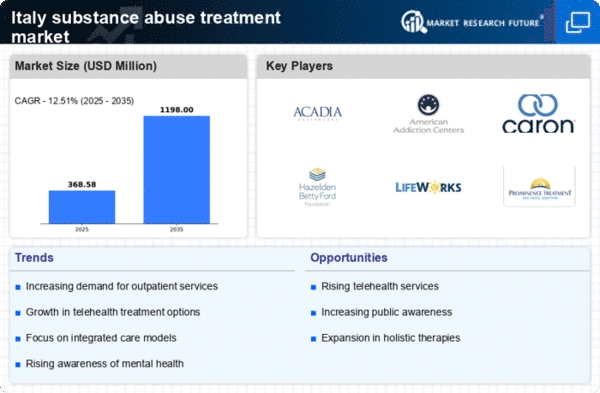Click 'Expansion in holistic therapies'
600x393 pixels.
click(x=390, y=338)
